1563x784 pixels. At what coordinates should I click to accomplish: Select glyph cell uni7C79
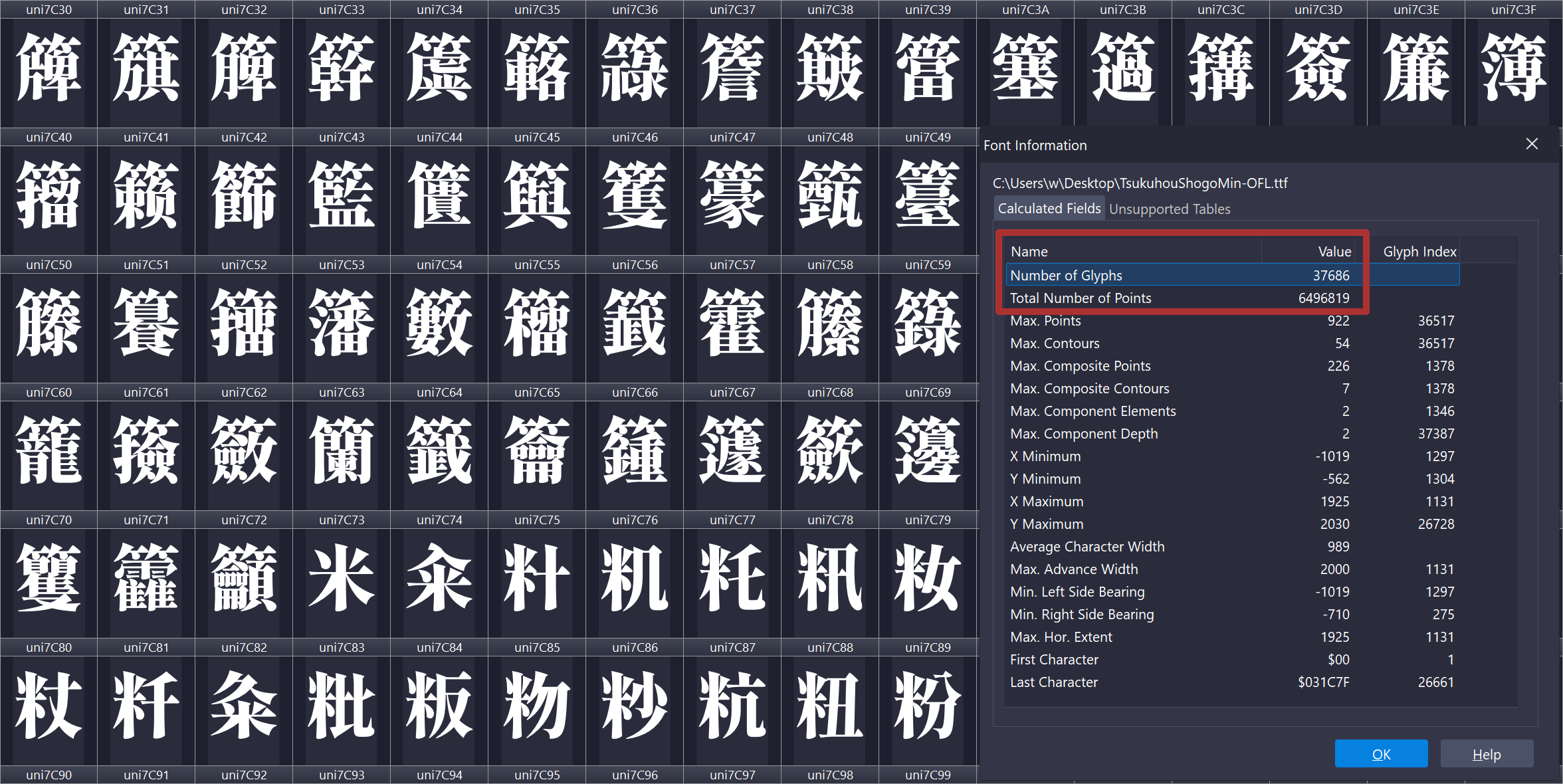[928, 574]
